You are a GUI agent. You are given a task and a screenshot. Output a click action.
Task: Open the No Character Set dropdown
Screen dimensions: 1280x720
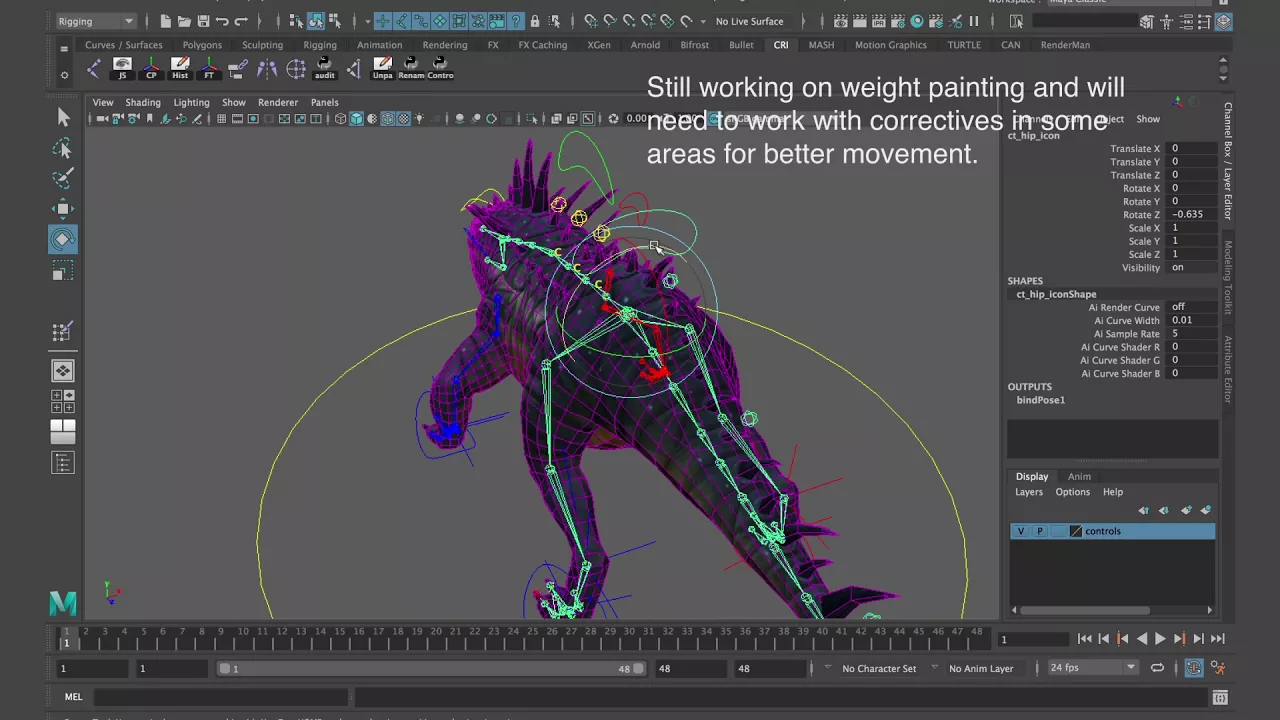coord(879,668)
